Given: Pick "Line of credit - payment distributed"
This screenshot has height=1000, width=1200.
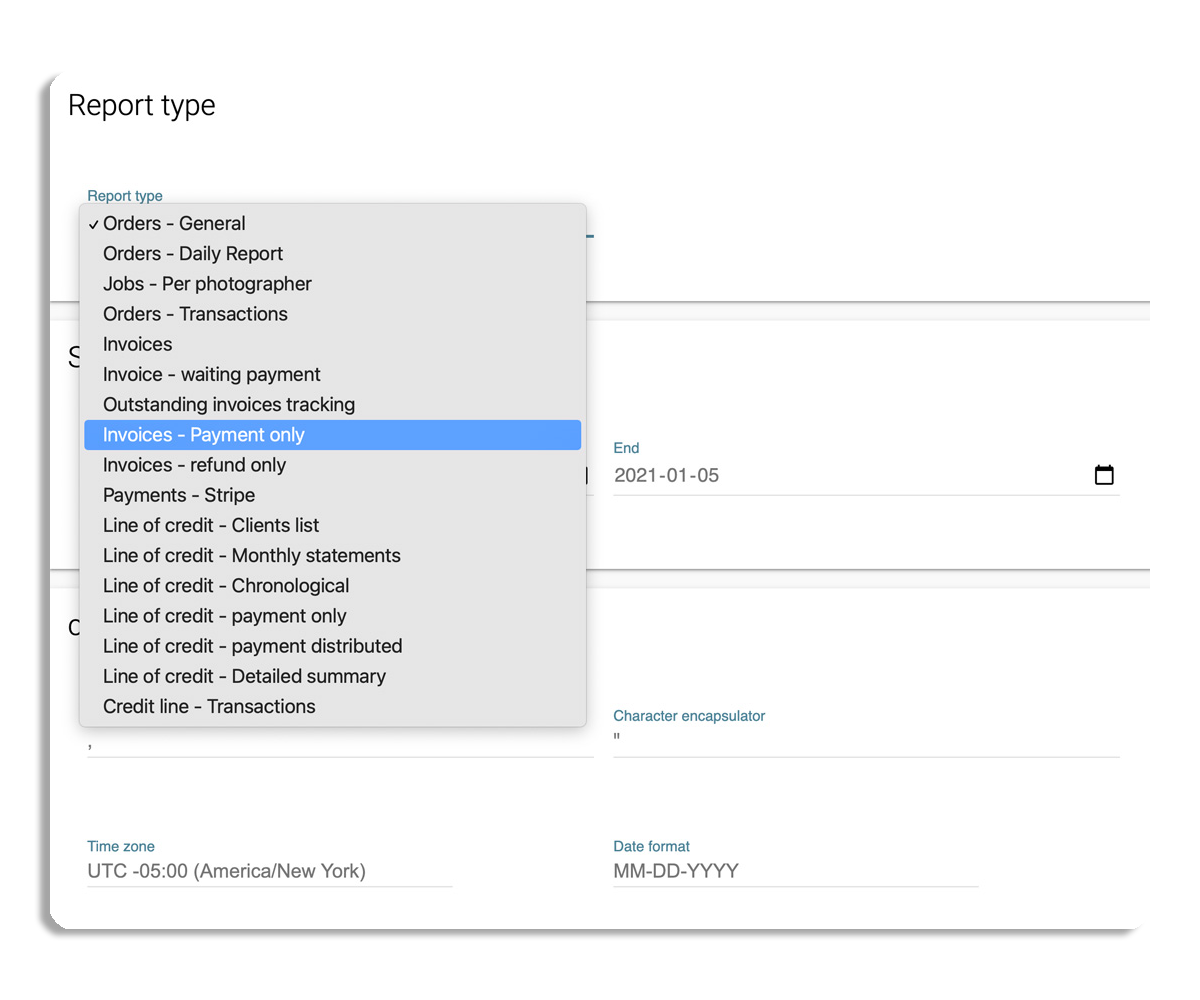Looking at the screenshot, I should (253, 646).
